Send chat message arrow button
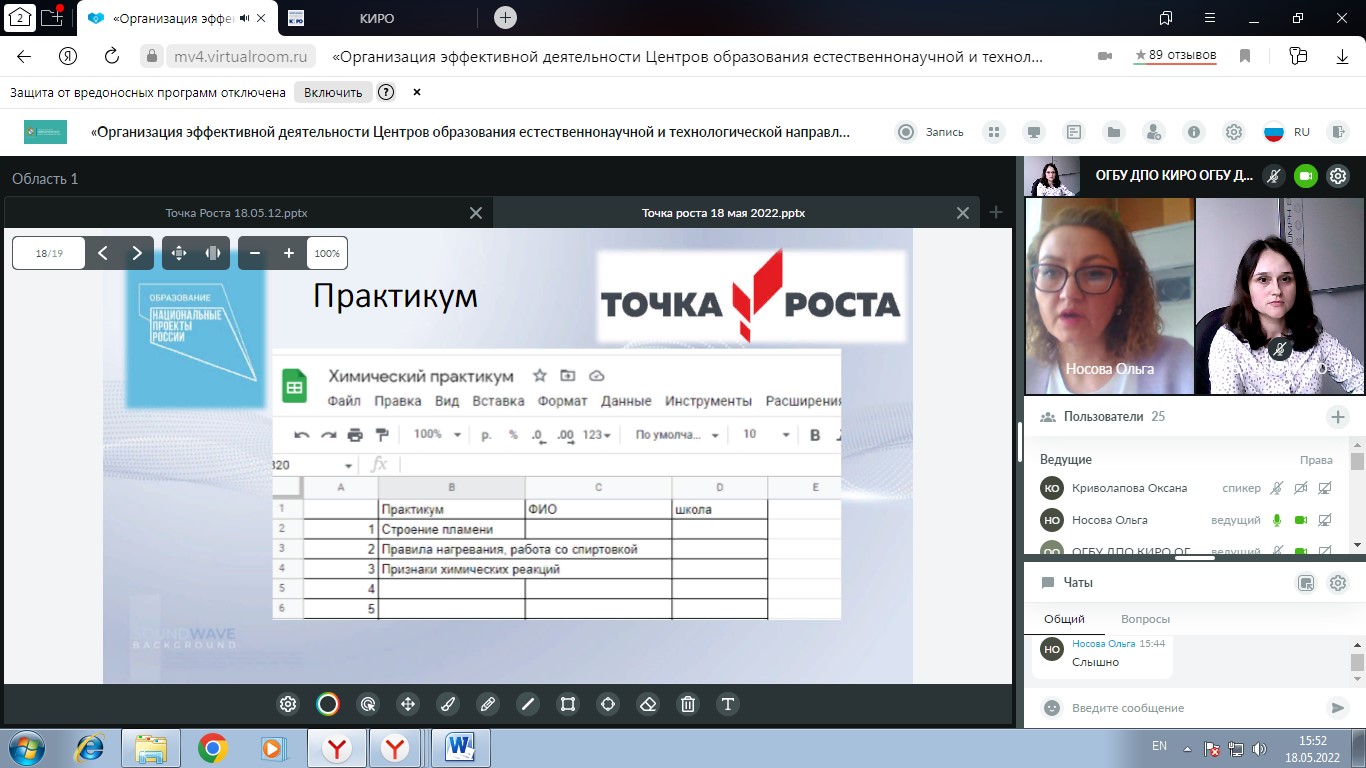Screen dimensions: 1366x768 pos(1337,708)
